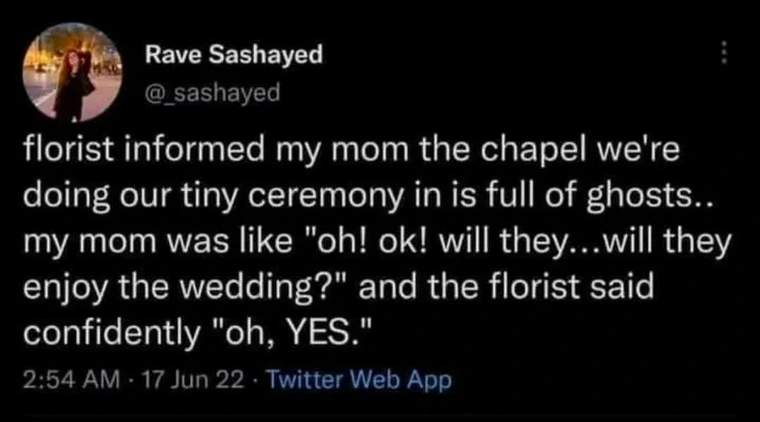Click the line starting "enjoy the wedding?"

click(337, 288)
